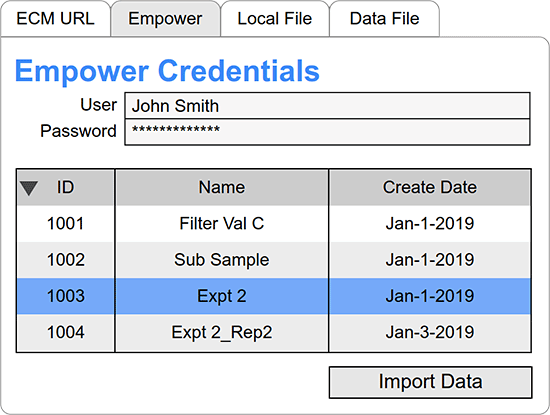The image size is (550, 415).
Task: Sort by the Name column header
Action: (222, 187)
